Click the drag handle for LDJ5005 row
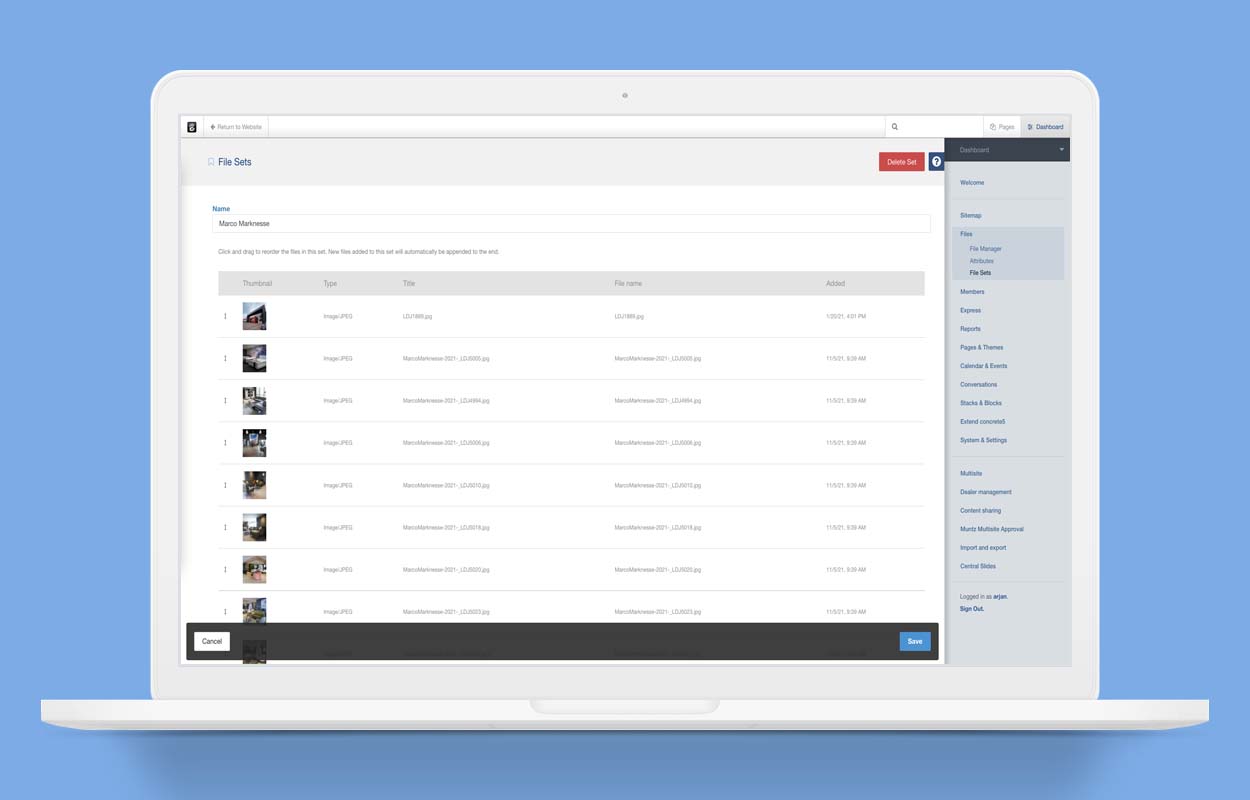1250x800 pixels. click(225, 358)
